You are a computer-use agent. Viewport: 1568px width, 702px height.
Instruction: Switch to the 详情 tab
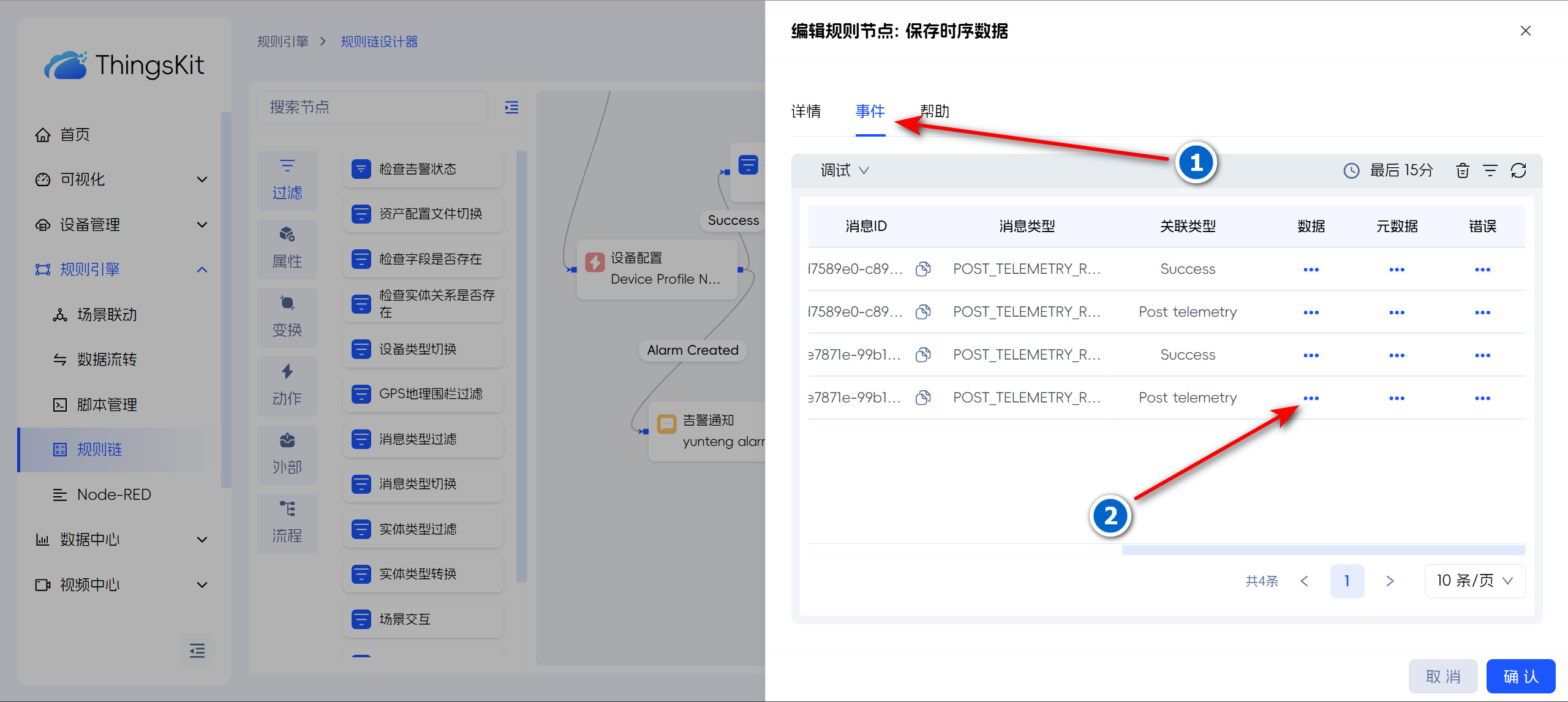point(806,111)
